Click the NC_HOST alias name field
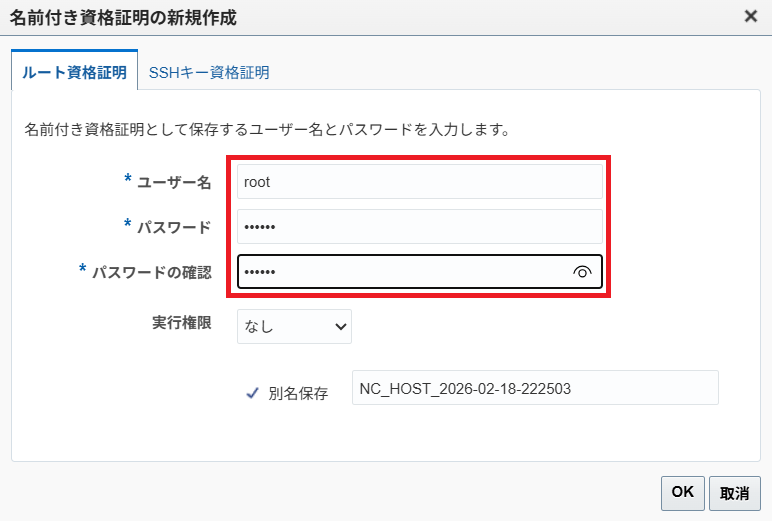The width and height of the screenshot is (772, 521). click(x=535, y=388)
